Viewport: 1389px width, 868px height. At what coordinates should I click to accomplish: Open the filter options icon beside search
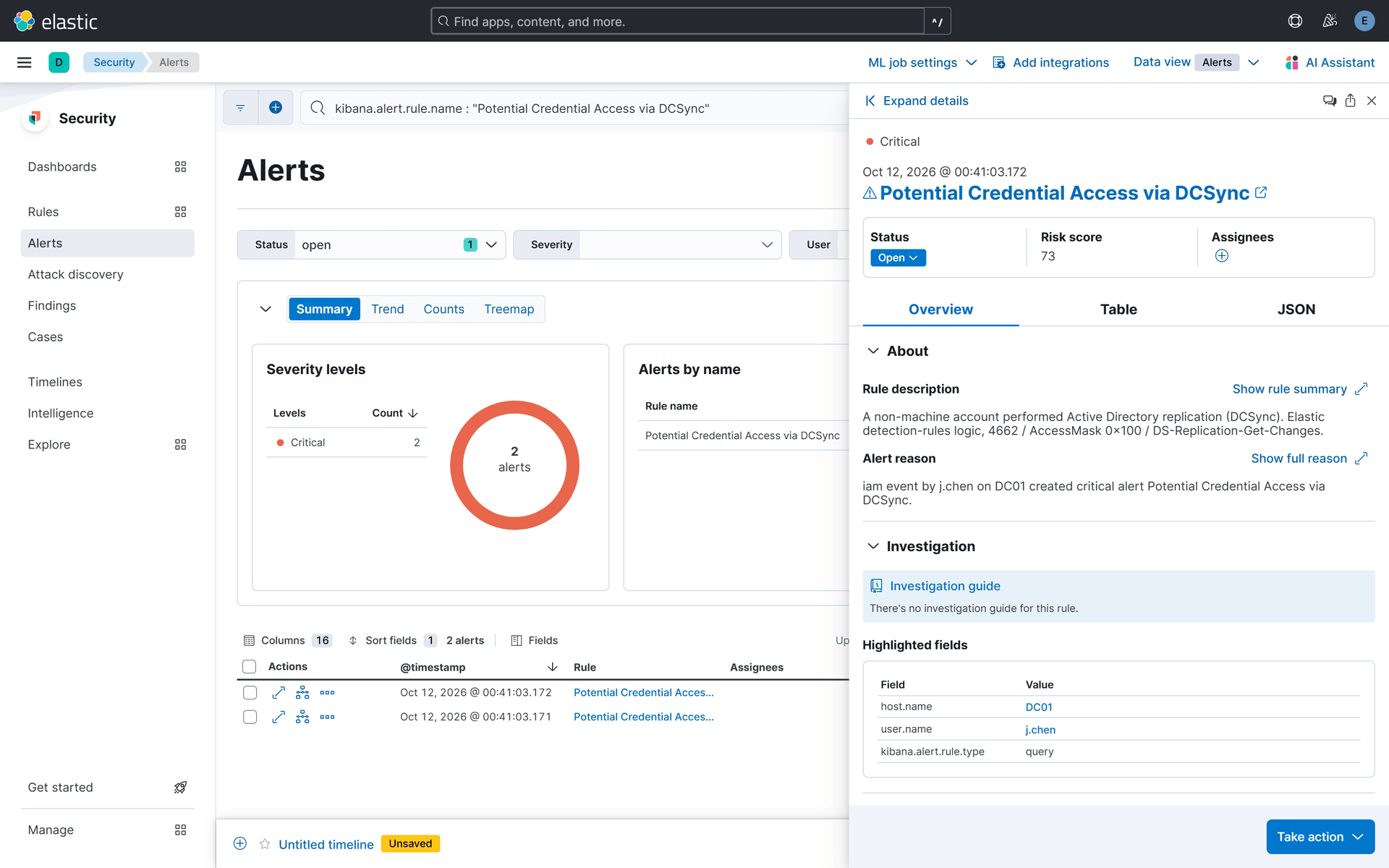pyautogui.click(x=240, y=108)
